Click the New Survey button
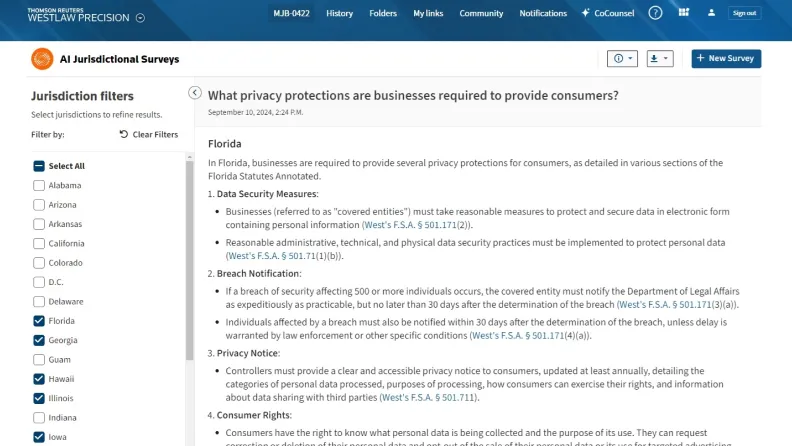 pos(726,59)
